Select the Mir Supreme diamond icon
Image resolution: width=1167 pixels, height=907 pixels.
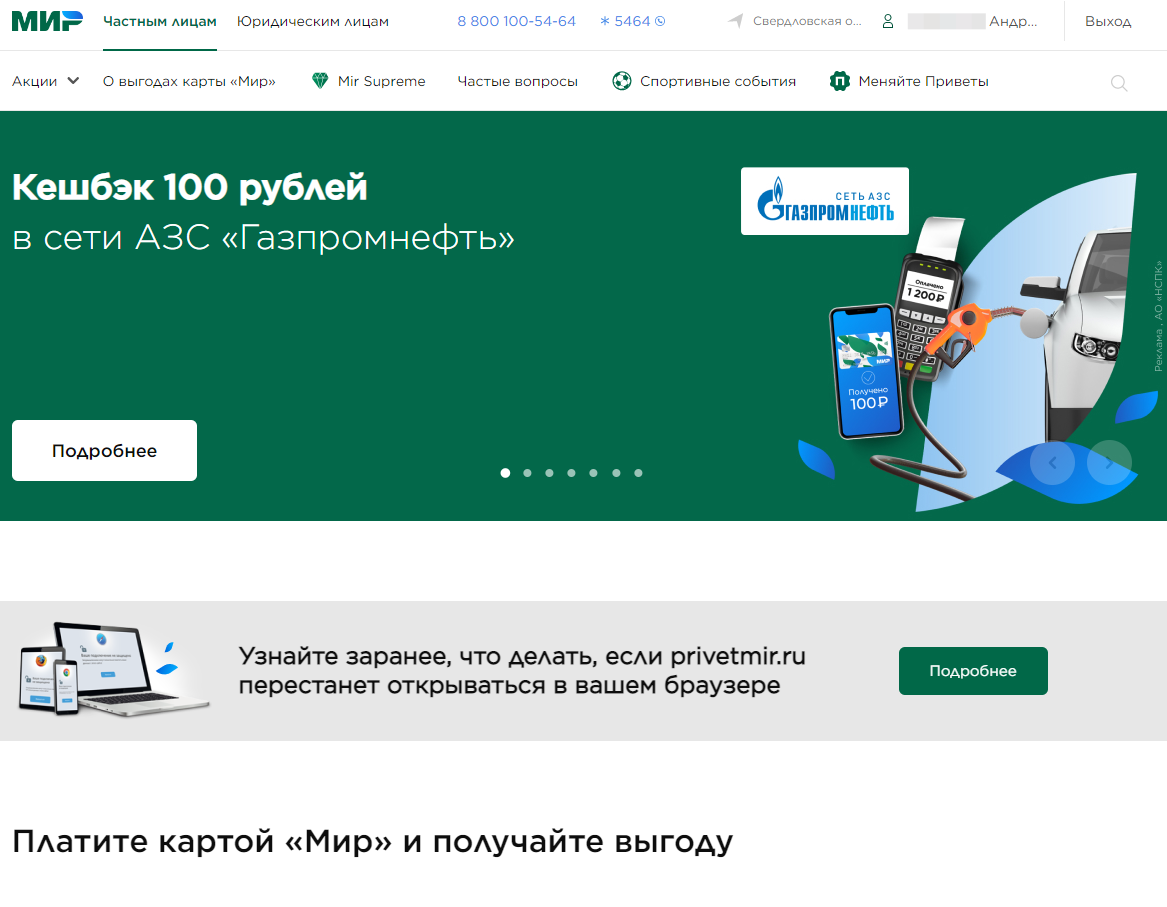point(320,81)
